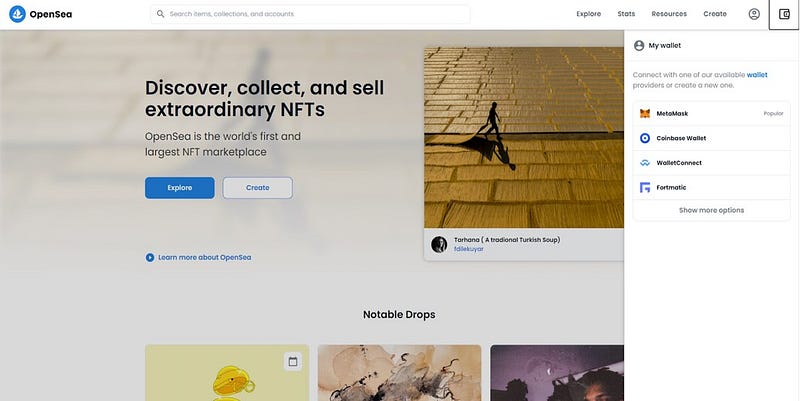Click the search magnifier icon
The height and width of the screenshot is (401, 800).
(x=160, y=14)
